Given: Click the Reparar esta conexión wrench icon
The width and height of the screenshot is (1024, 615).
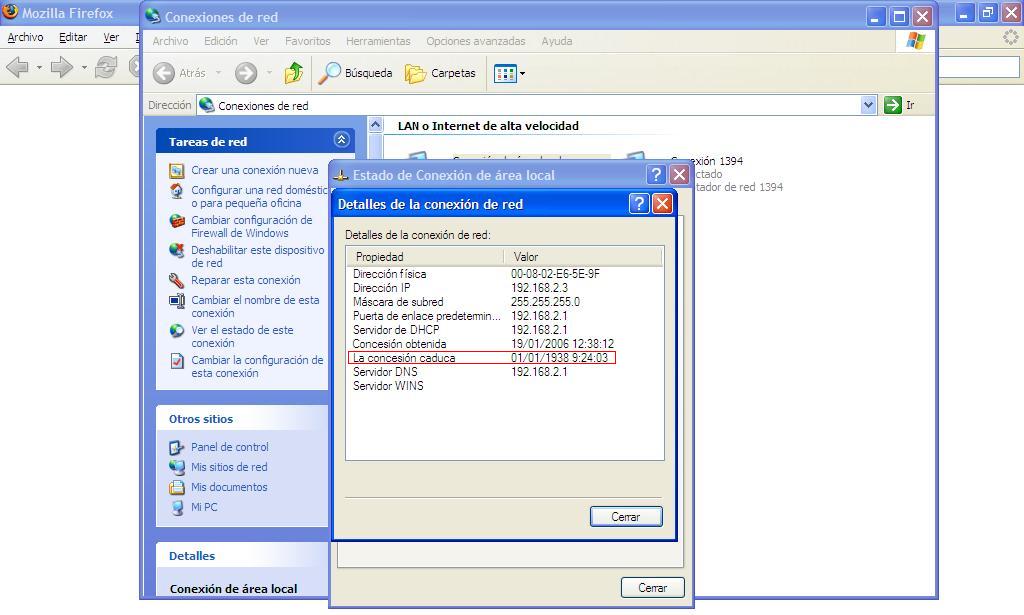Looking at the screenshot, I should [x=177, y=281].
